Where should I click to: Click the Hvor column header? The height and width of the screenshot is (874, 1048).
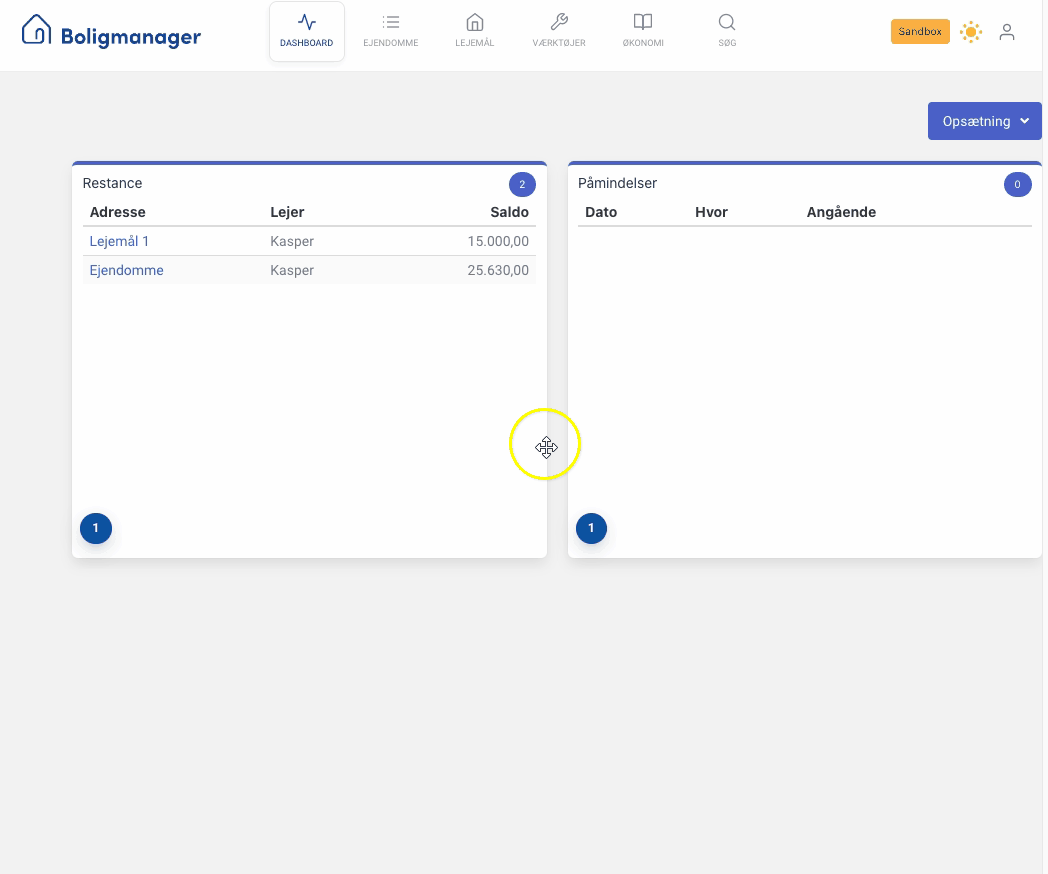[711, 212]
